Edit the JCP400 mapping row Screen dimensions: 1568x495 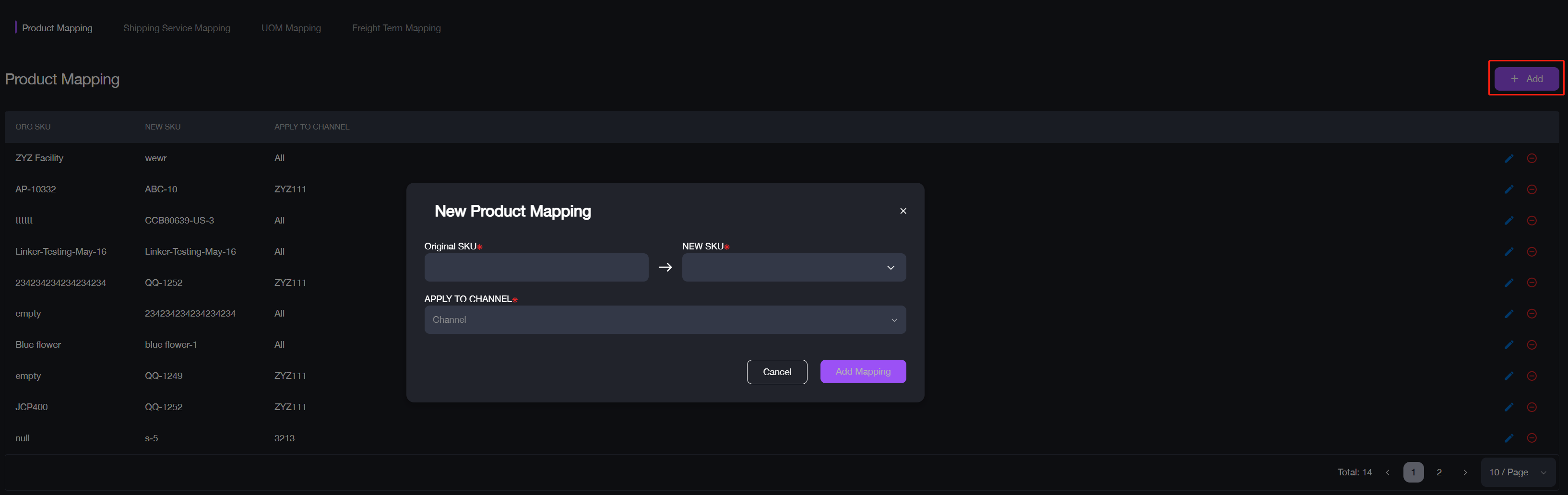pyautogui.click(x=1509, y=407)
